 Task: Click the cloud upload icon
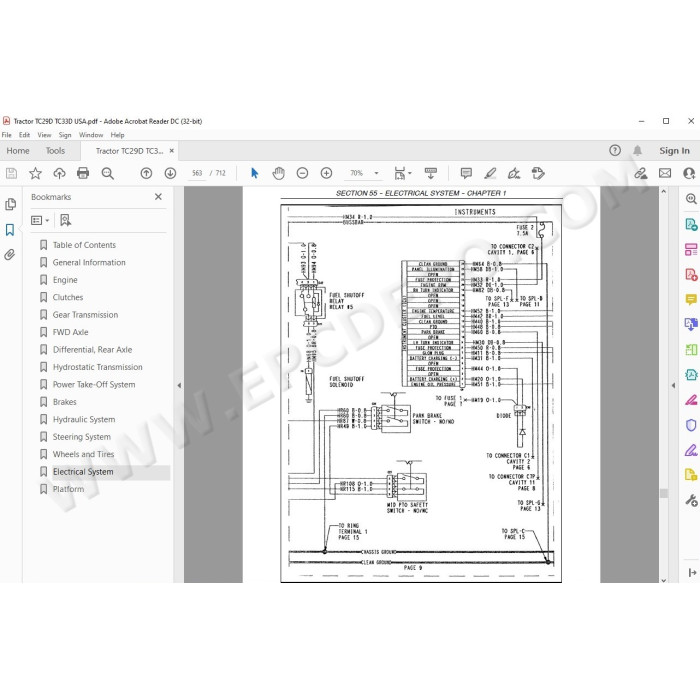(x=59, y=173)
